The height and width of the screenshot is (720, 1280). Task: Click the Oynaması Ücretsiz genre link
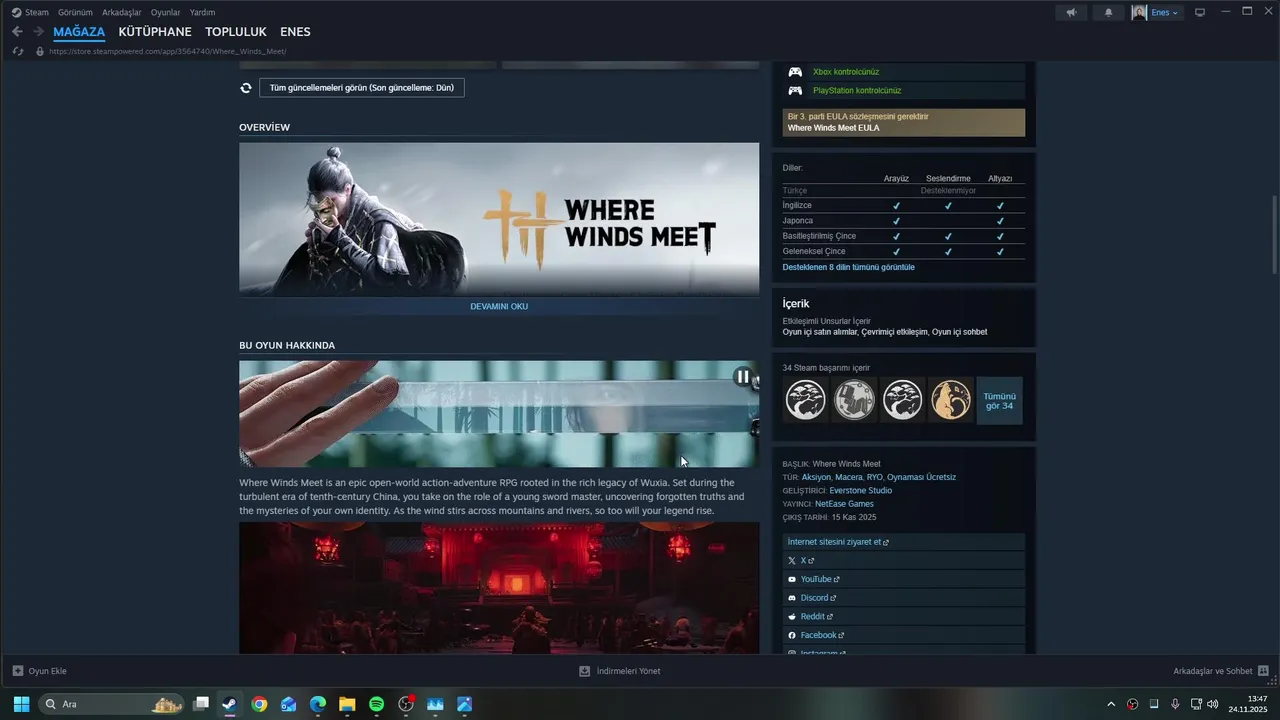pyautogui.click(x=921, y=477)
